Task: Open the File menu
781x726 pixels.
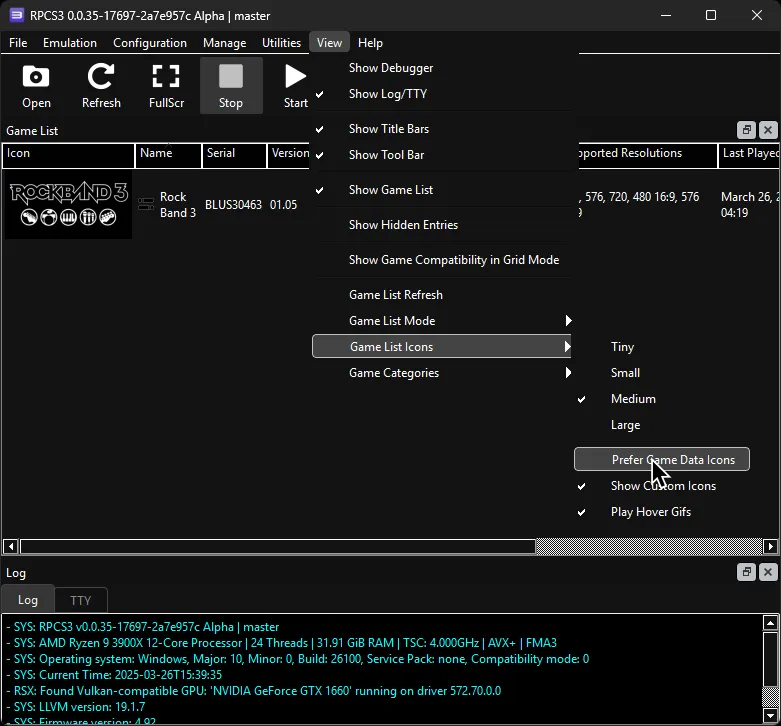Action: 18,43
